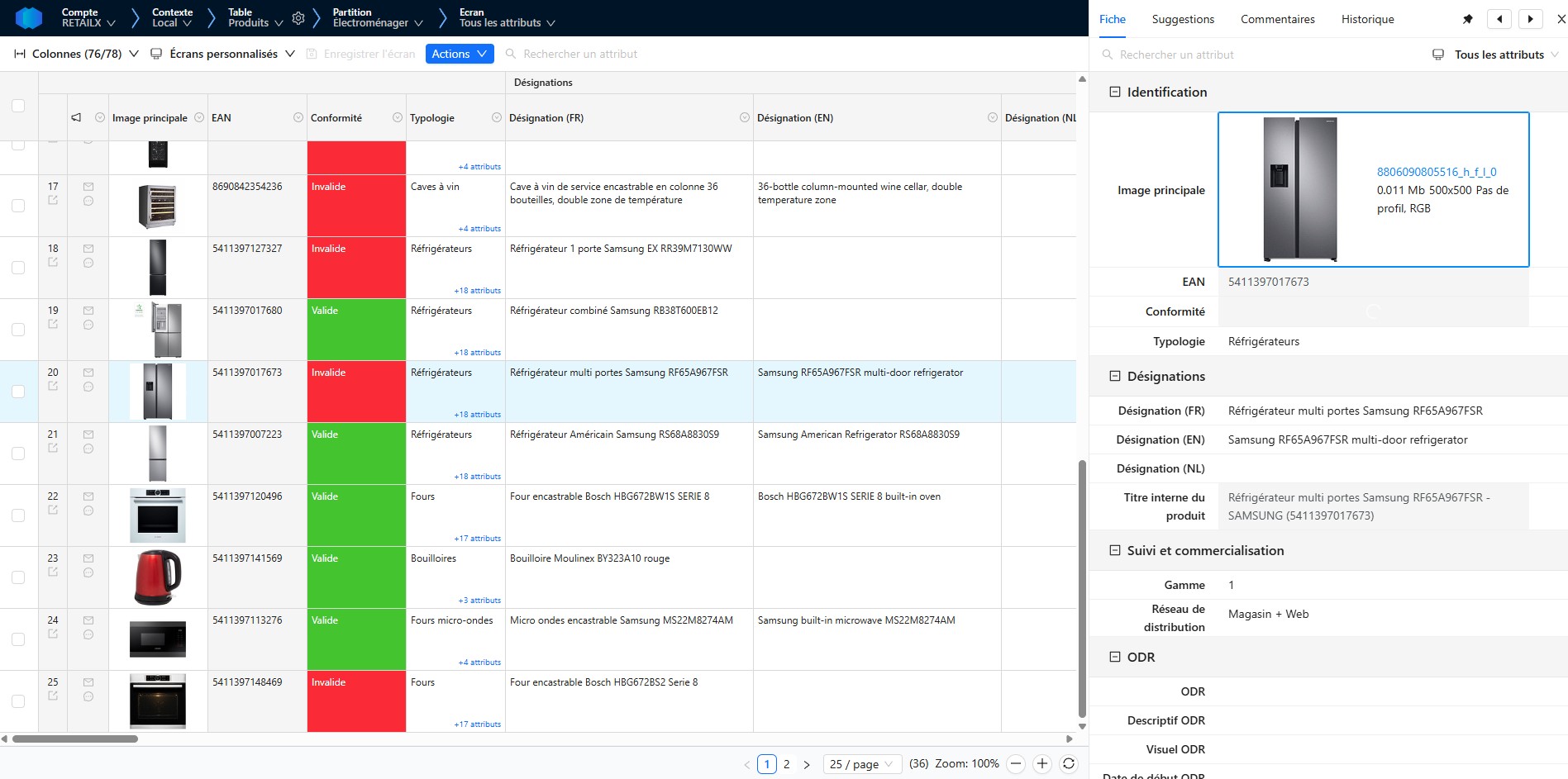Open 25 / page size dropdown
1568x779 pixels.
tap(862, 764)
